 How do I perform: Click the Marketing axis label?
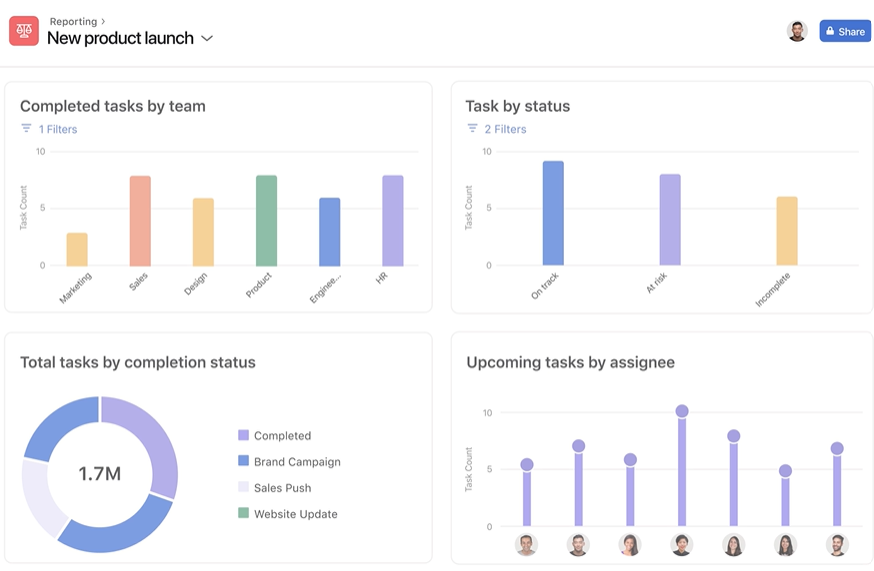pos(76,288)
